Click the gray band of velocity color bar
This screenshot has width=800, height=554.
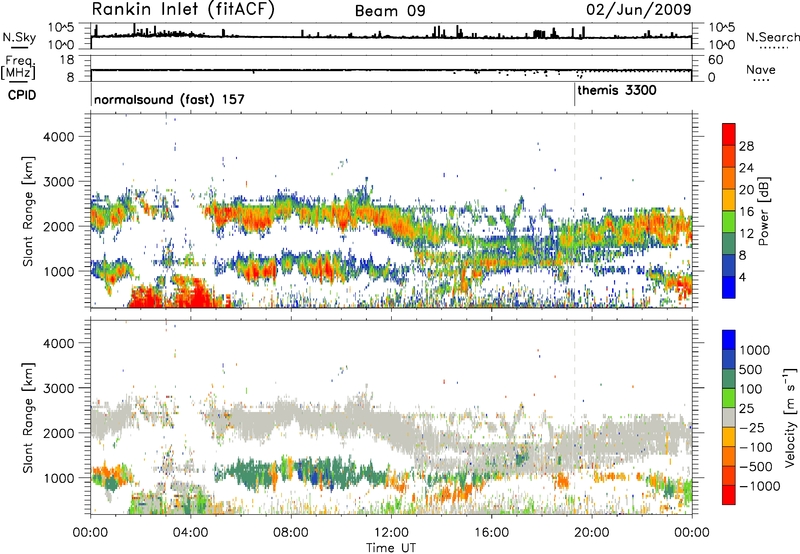click(729, 418)
